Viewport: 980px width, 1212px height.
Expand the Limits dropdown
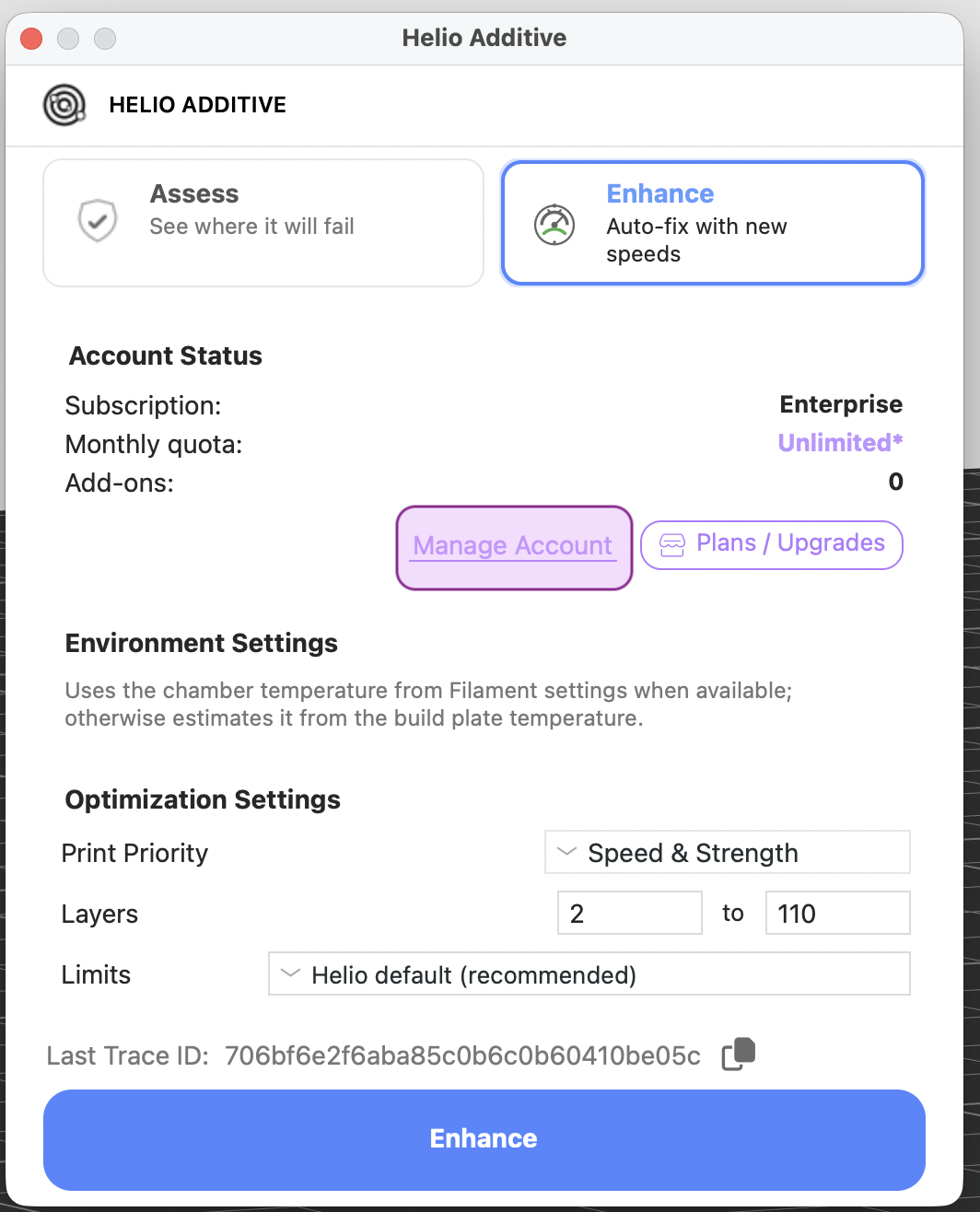[589, 974]
